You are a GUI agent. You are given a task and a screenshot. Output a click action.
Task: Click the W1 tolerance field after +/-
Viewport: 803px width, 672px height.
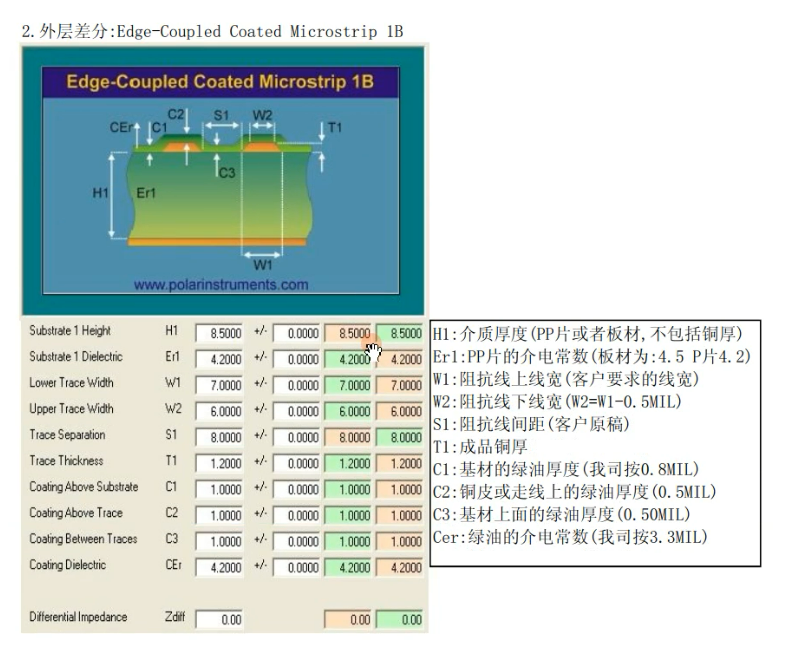pos(297,385)
